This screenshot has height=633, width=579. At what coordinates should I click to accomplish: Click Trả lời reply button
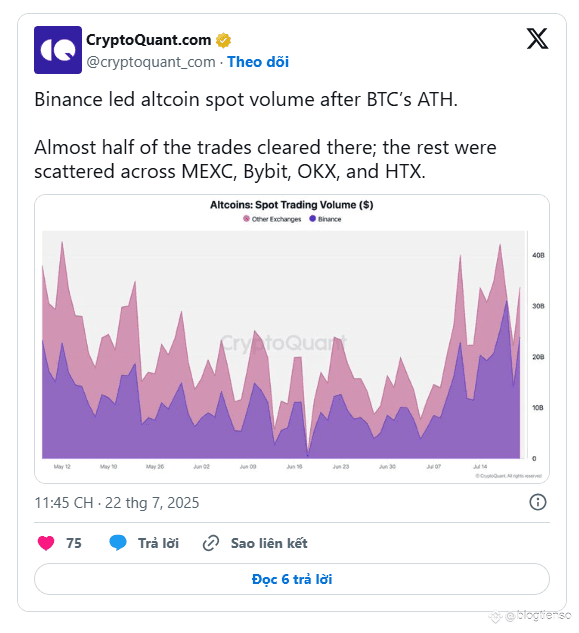[x=158, y=543]
